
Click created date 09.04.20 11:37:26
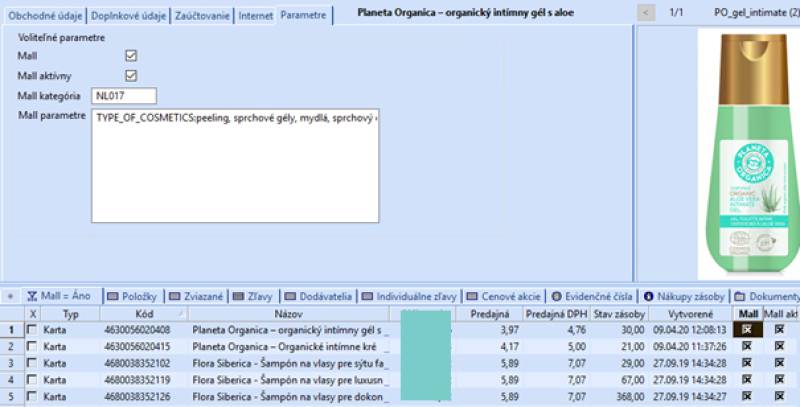(689, 347)
